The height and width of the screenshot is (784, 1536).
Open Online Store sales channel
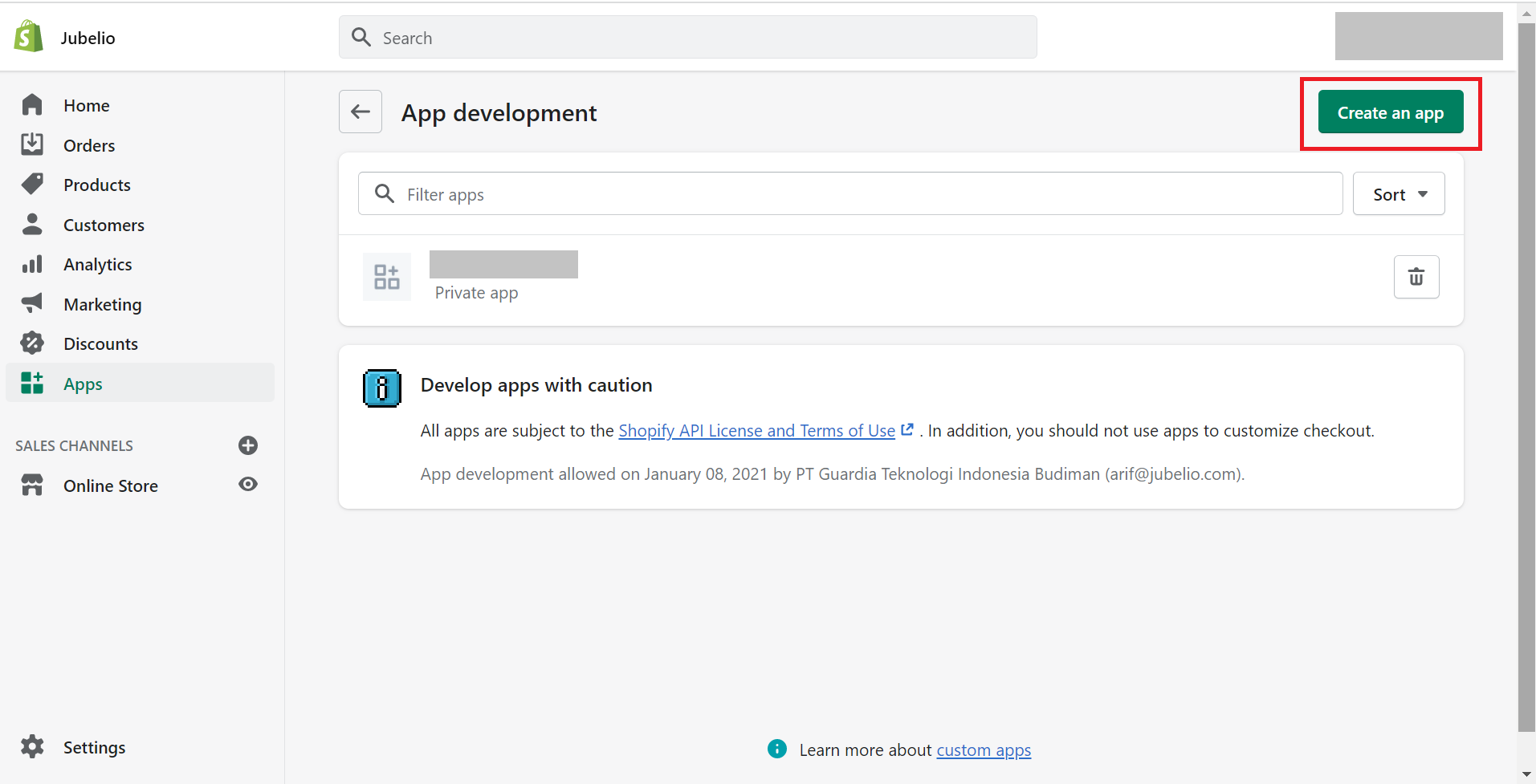pos(111,485)
